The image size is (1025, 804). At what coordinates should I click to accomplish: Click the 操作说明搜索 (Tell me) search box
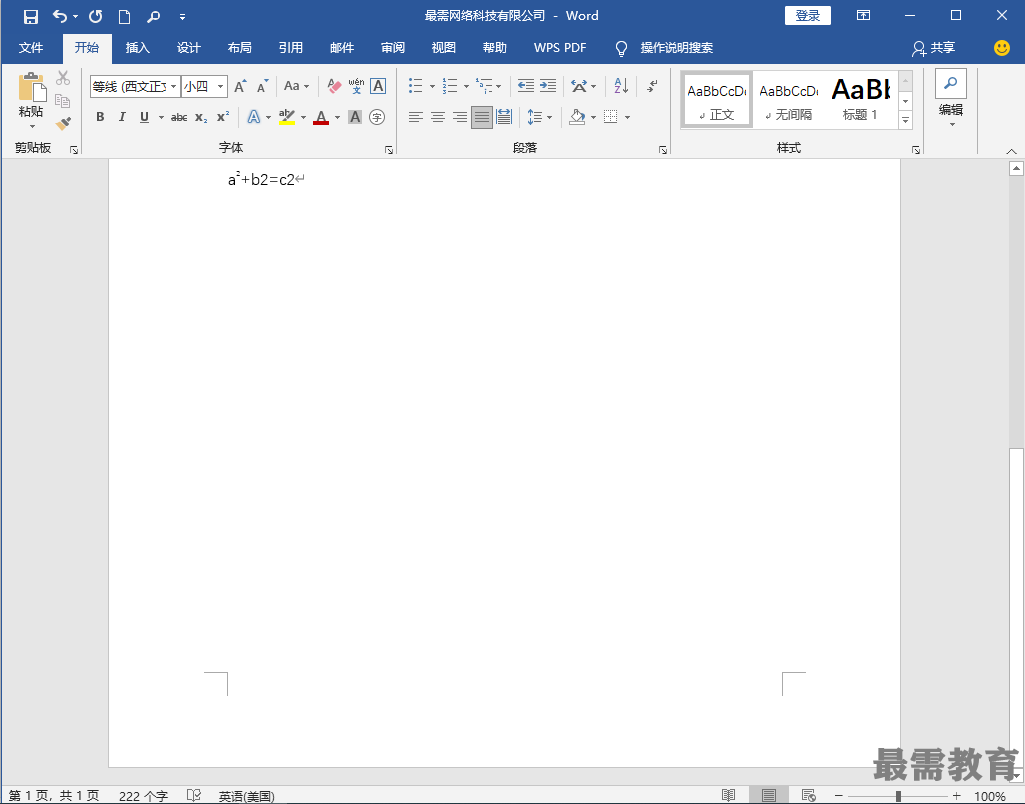coord(677,48)
